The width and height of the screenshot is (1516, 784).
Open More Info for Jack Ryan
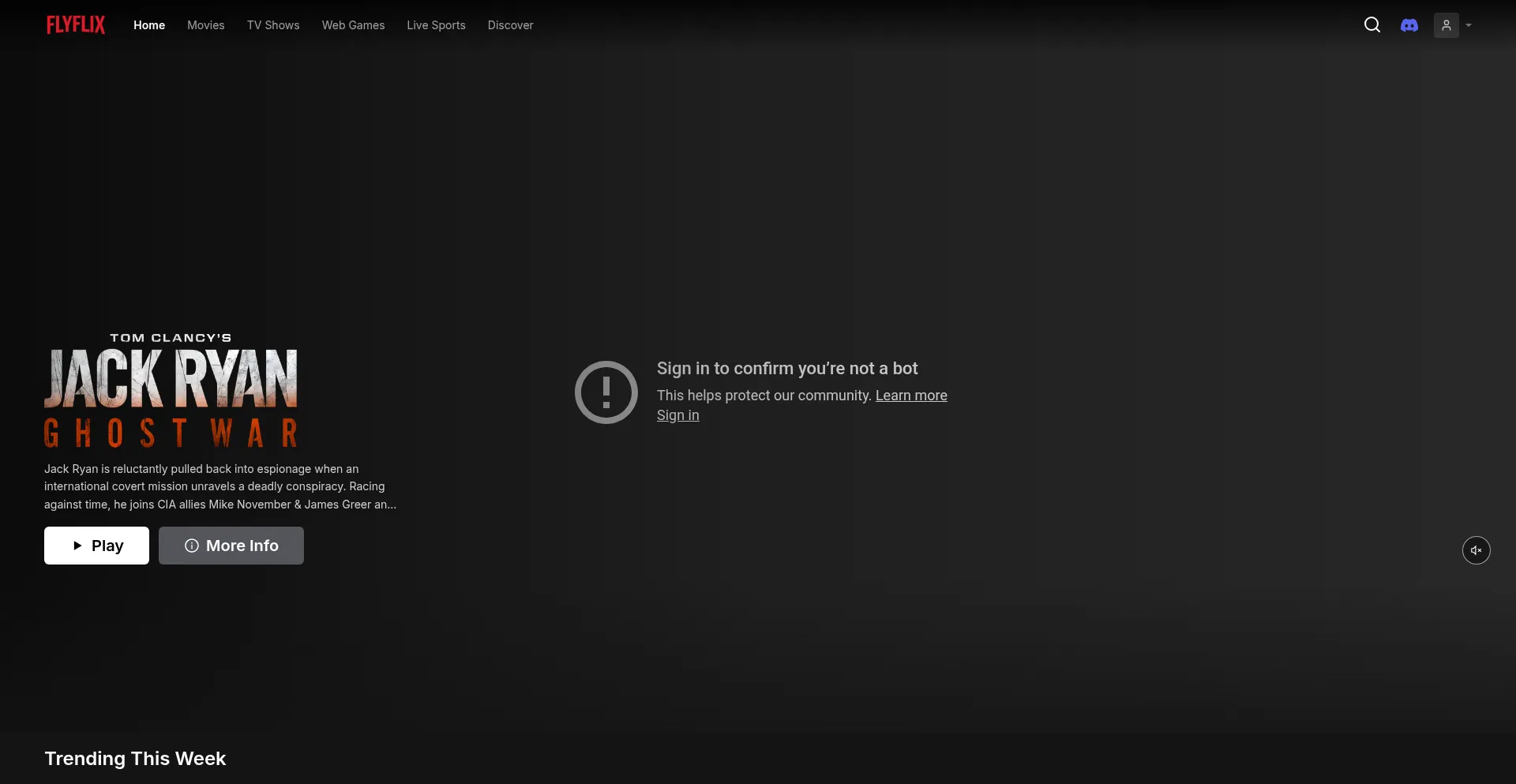(x=231, y=546)
